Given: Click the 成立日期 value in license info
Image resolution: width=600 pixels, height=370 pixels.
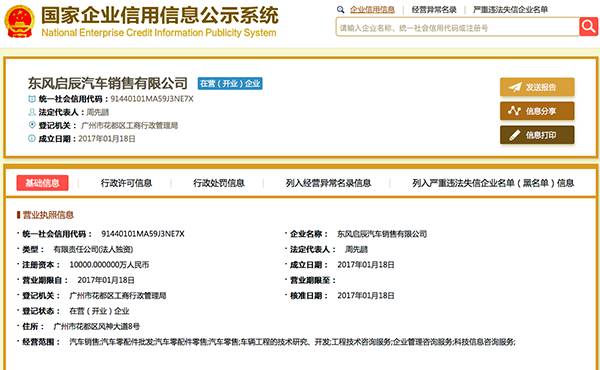Looking at the screenshot, I should coord(365,265).
